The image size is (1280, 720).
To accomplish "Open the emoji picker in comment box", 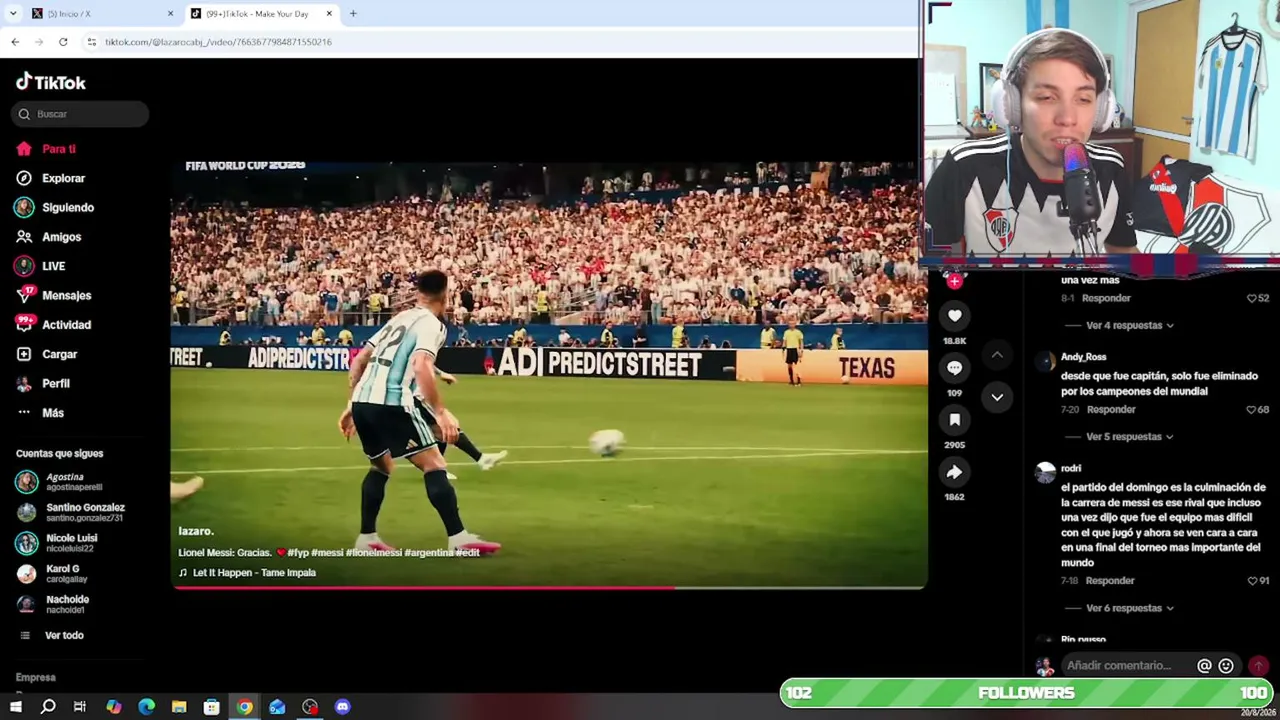I will (x=1226, y=666).
